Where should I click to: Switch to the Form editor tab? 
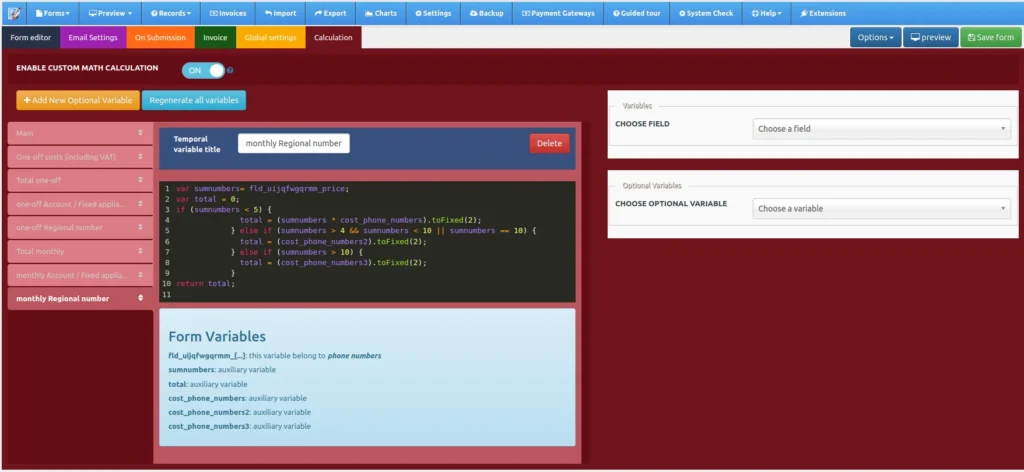31,38
